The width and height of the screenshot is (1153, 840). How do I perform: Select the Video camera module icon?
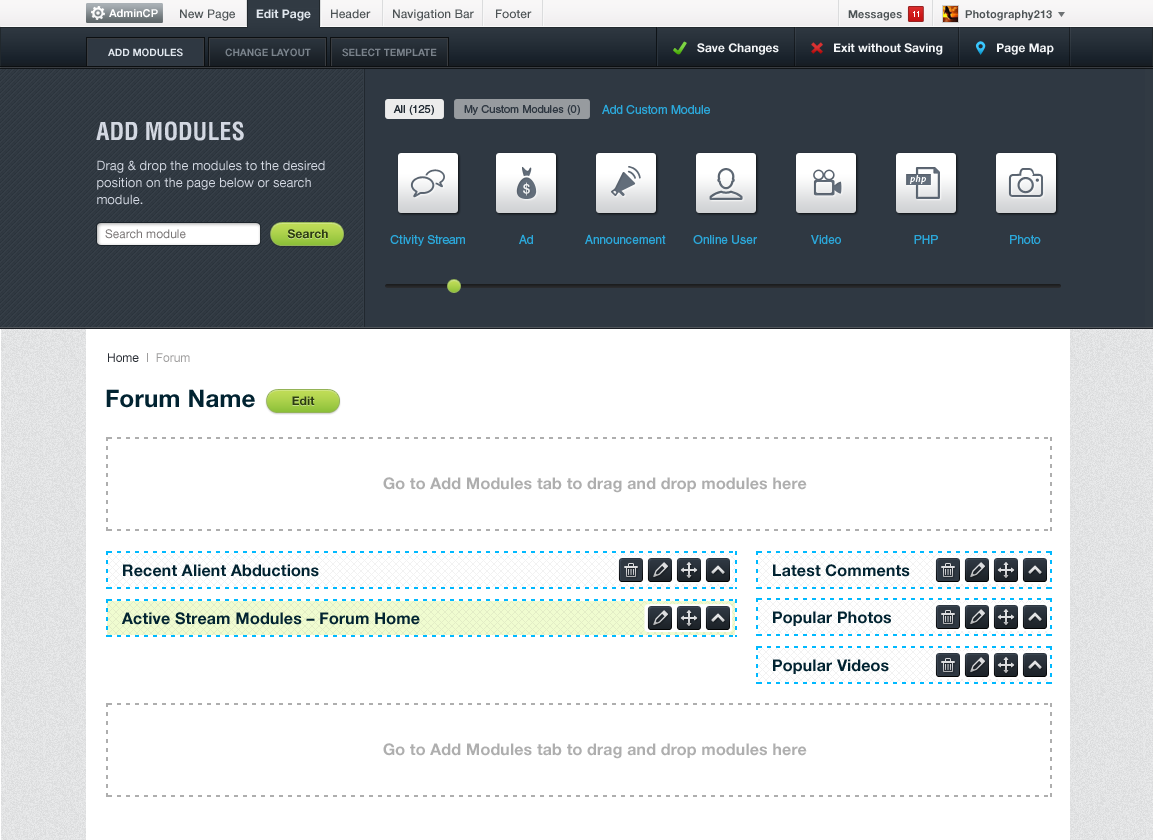(826, 183)
